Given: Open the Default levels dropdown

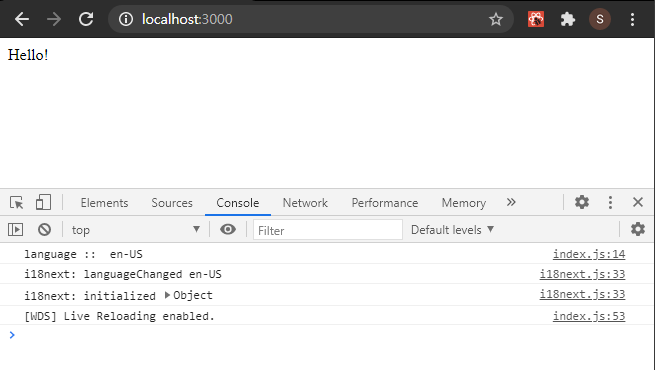Looking at the screenshot, I should pyautogui.click(x=452, y=230).
